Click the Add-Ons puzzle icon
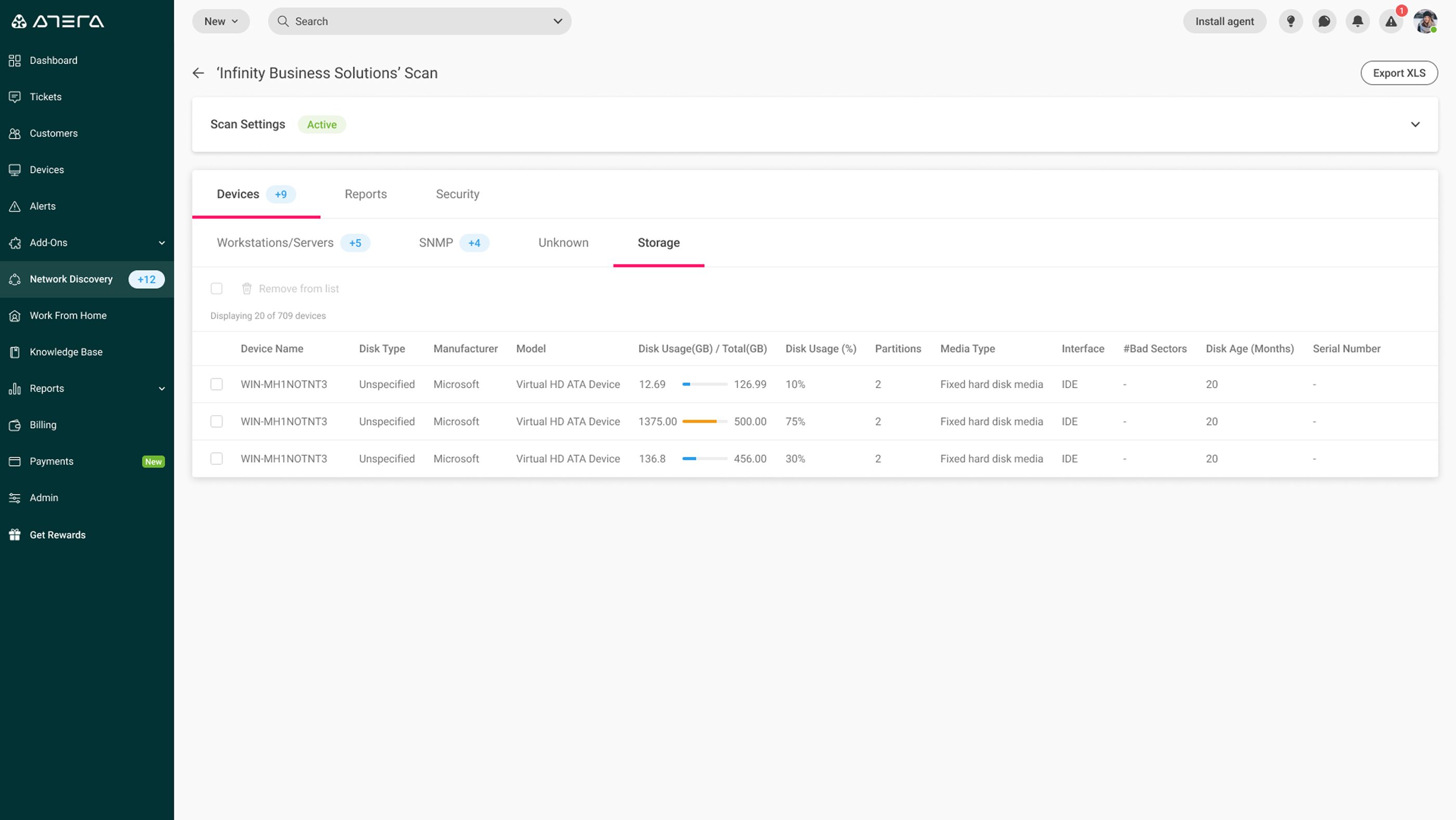Viewport: 1456px width, 820px height. [x=15, y=242]
